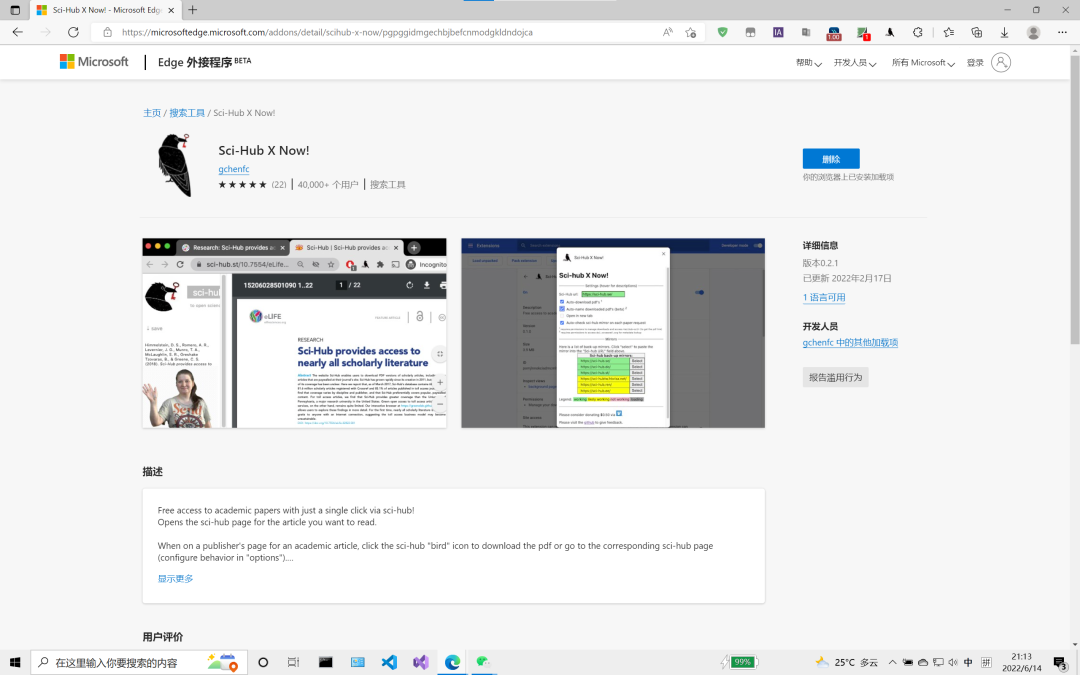This screenshot has width=1080, height=675.
Task: Click 搜索工具 category next to user count
Action: [x=388, y=185]
